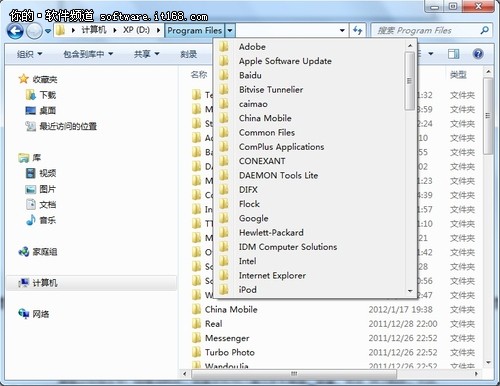Choose Internet Explorer from dropdown list

click(x=309, y=276)
